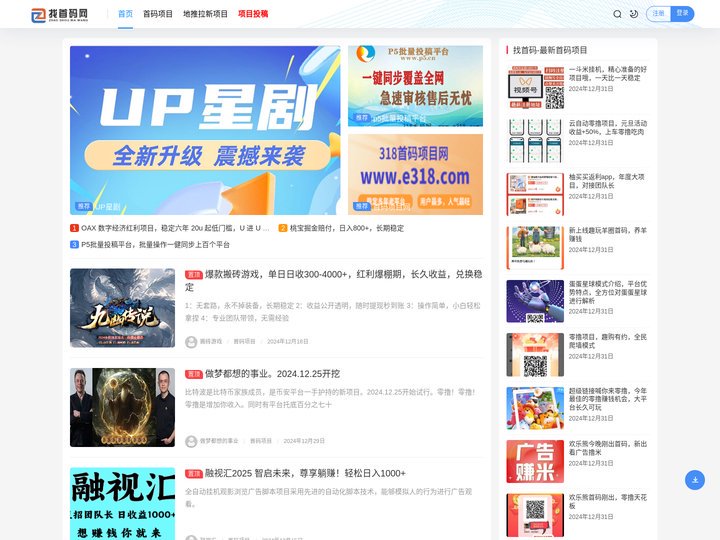The width and height of the screenshot is (720, 540).
Task: Click the red number 1 rank badge
Action: click(x=74, y=228)
